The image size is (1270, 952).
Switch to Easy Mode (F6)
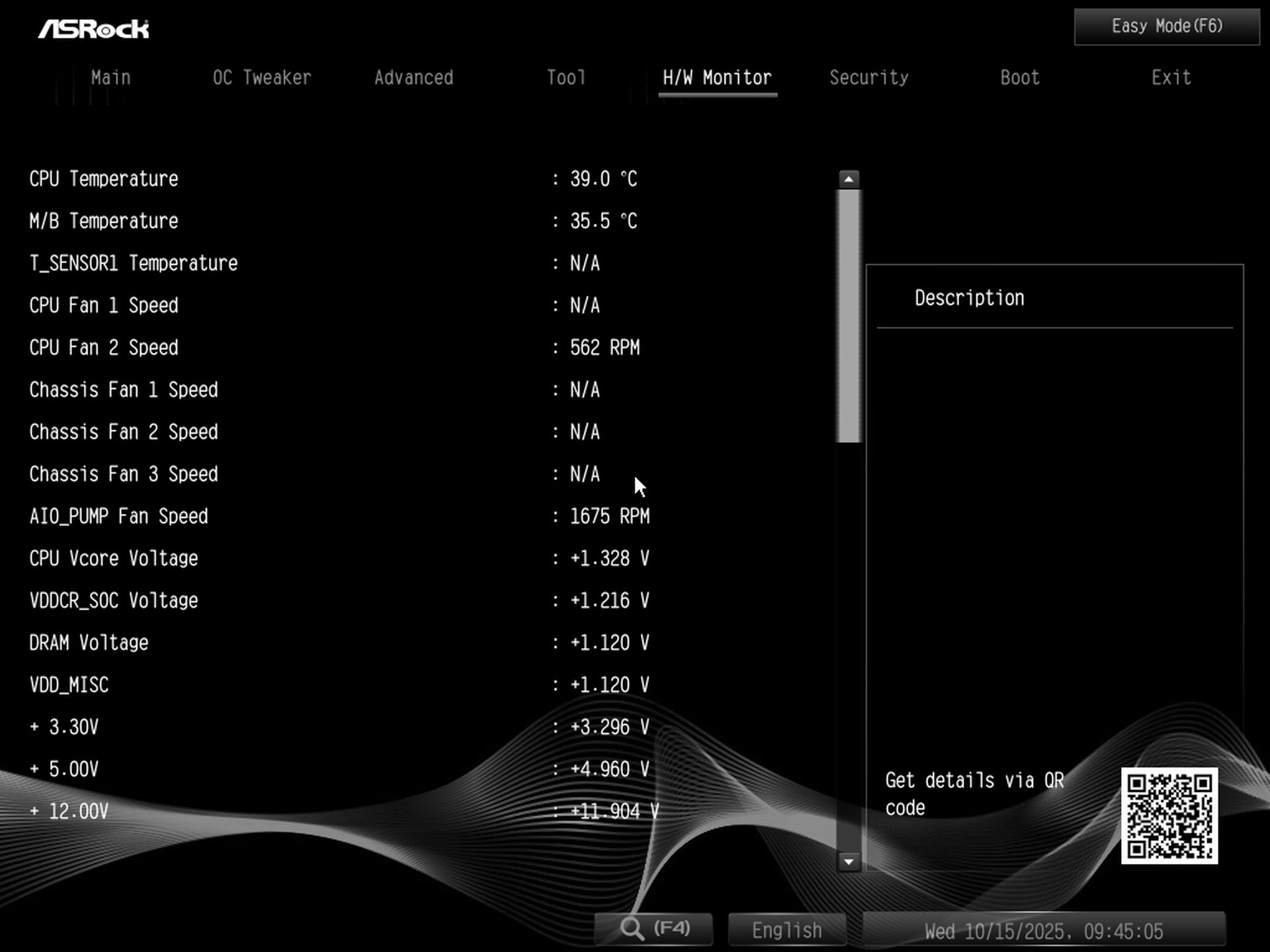tap(1166, 26)
